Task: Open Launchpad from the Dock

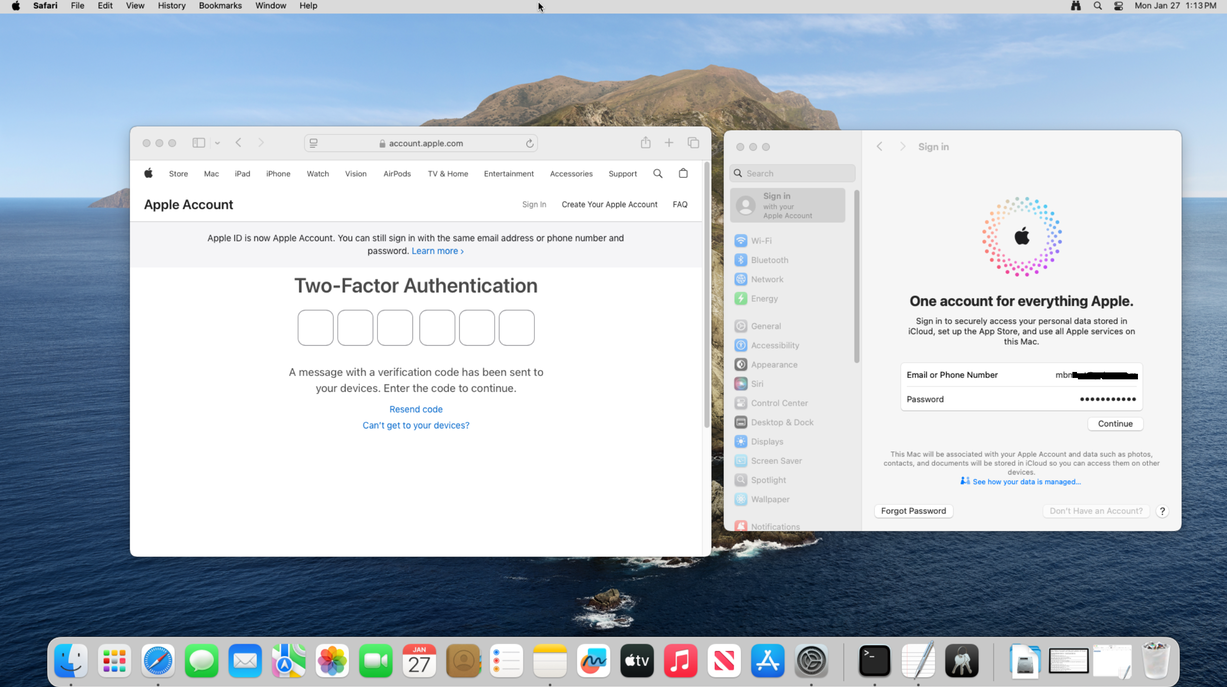Action: coord(114,661)
